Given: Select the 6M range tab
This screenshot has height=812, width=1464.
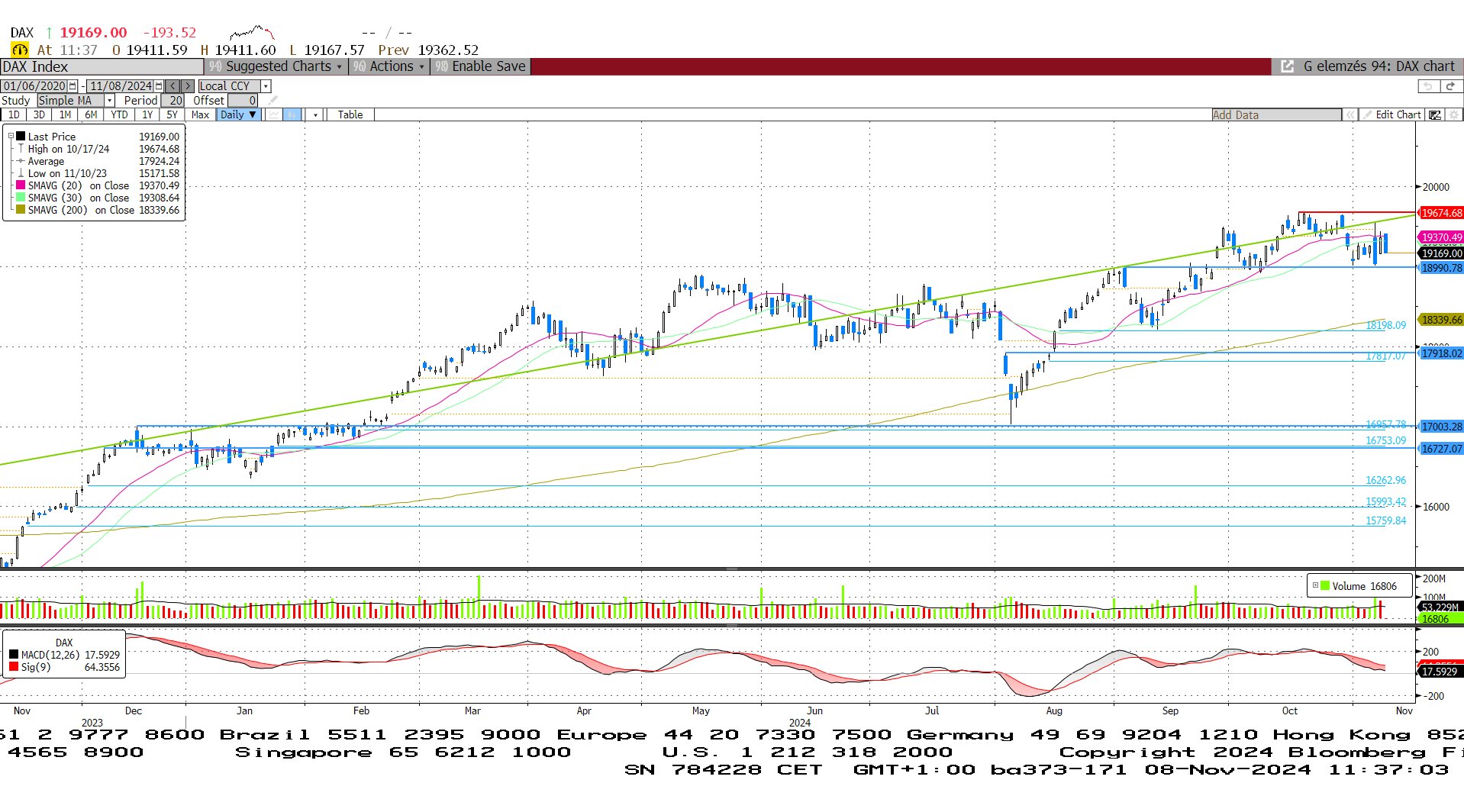Looking at the screenshot, I should [91, 114].
